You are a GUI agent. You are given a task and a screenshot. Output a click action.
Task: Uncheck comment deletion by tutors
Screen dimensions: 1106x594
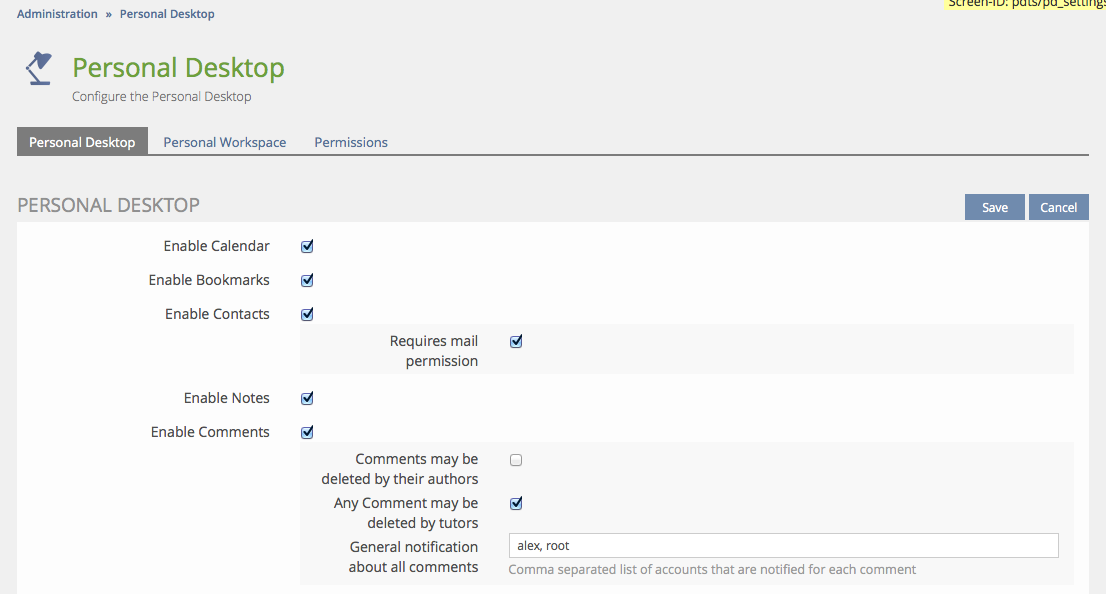tap(516, 503)
